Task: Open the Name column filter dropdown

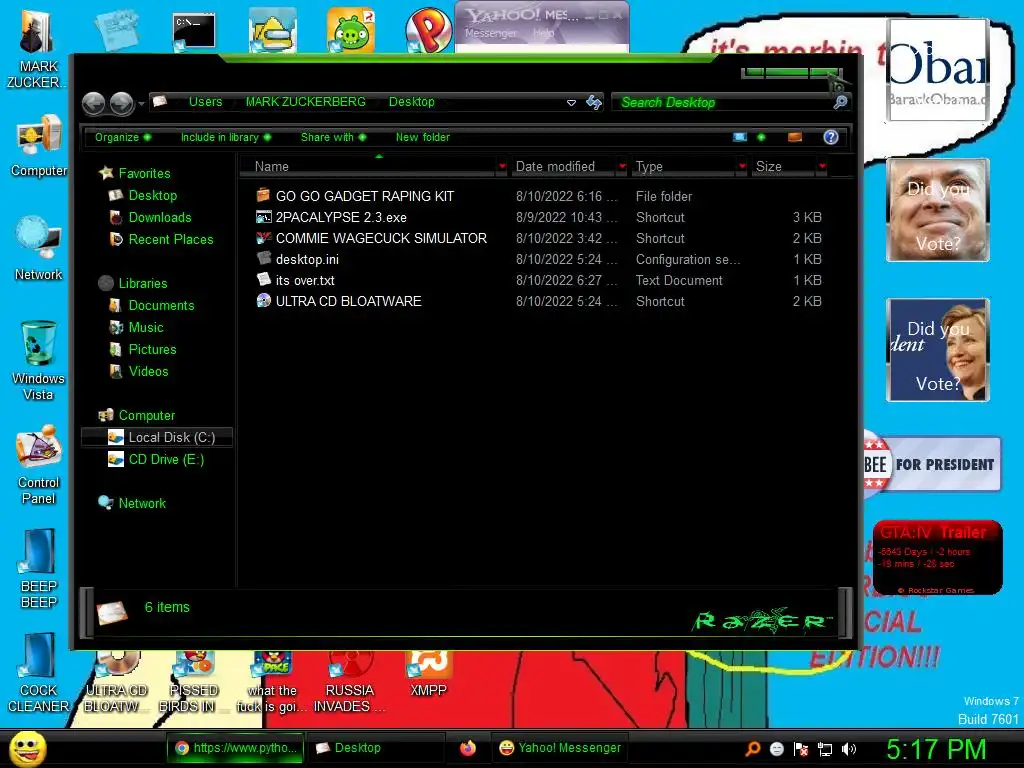Action: click(x=502, y=167)
